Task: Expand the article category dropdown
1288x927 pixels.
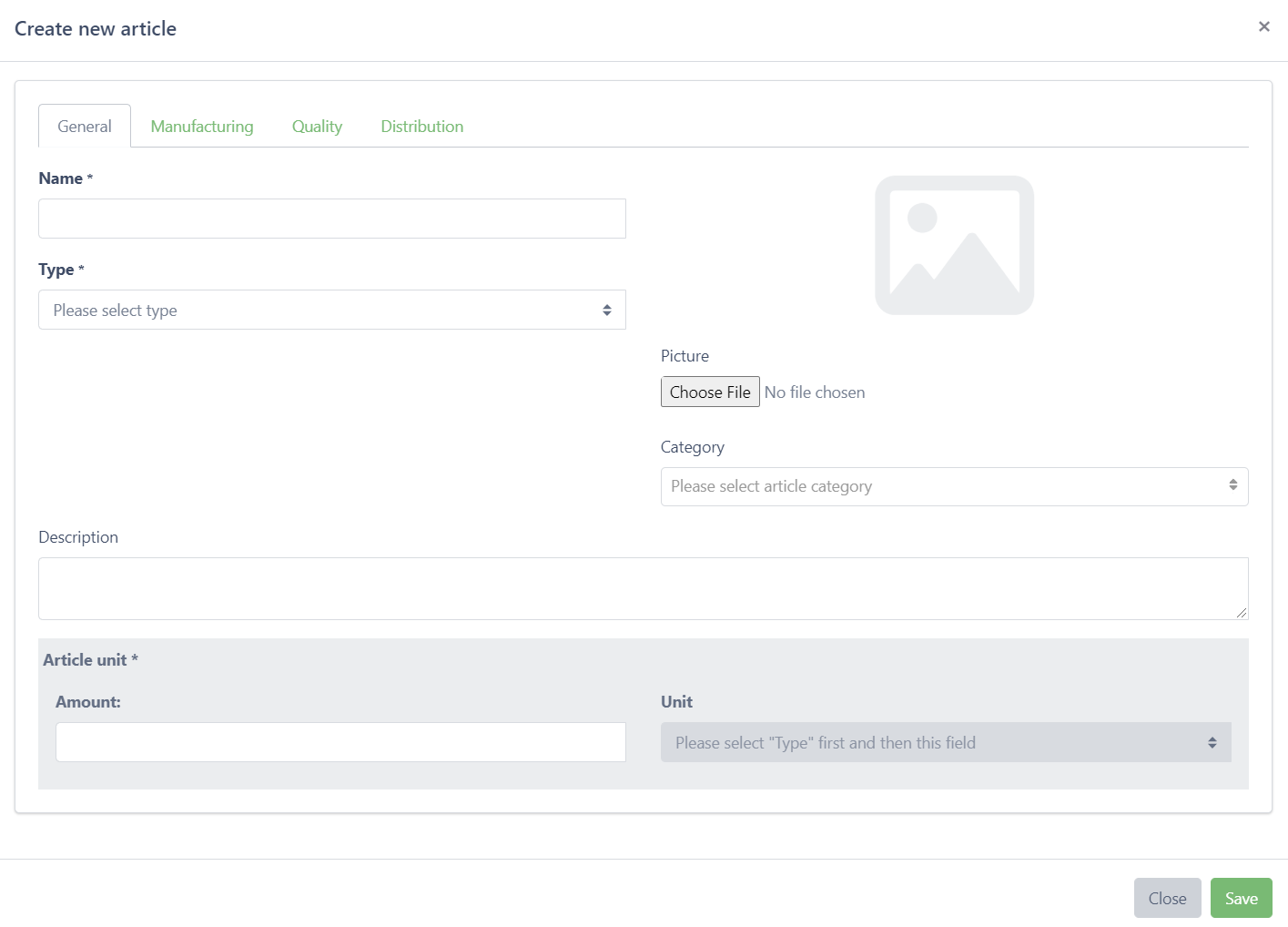Action: point(953,486)
